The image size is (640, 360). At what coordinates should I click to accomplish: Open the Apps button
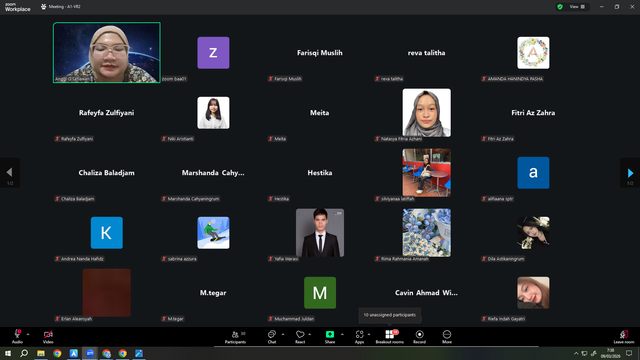click(x=360, y=337)
